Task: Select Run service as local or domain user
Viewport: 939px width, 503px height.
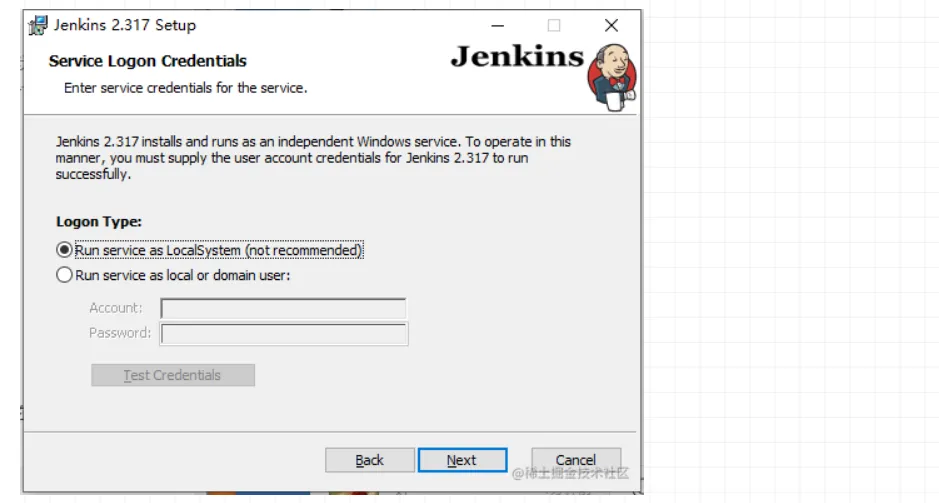Action: tap(64, 275)
